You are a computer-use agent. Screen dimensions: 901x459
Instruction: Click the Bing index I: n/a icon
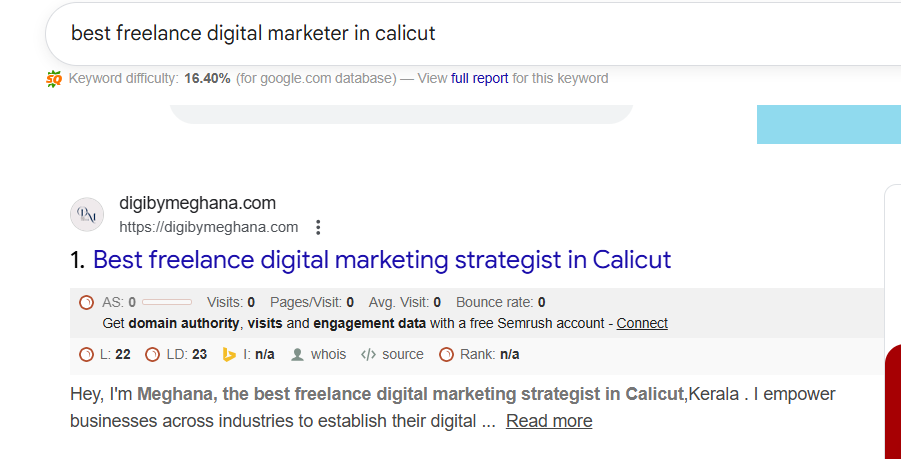229,354
